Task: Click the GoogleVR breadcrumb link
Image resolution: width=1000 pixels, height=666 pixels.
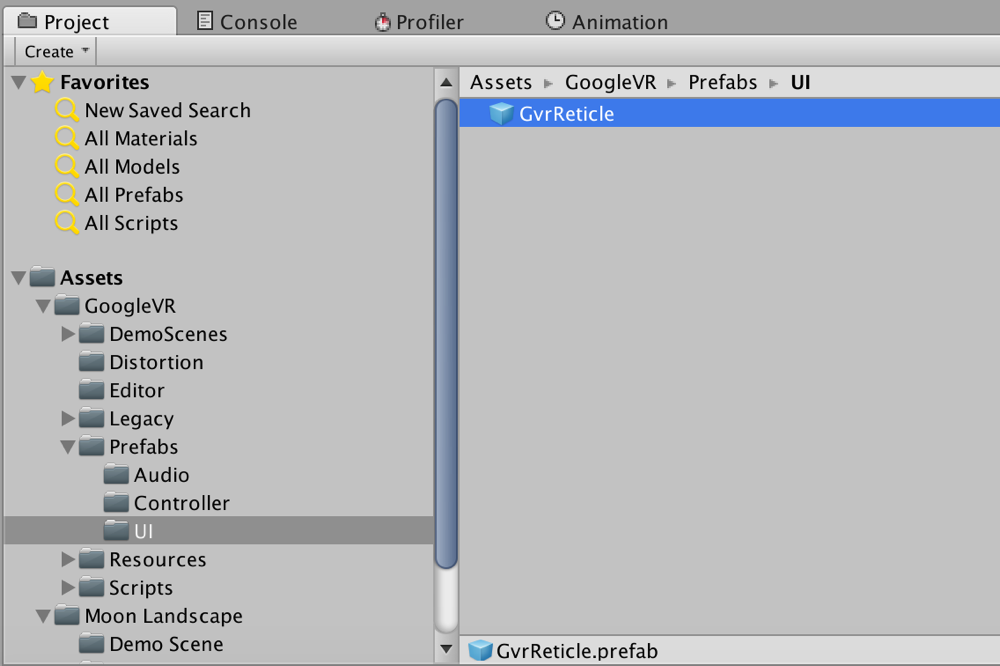Action: pyautogui.click(x=610, y=82)
